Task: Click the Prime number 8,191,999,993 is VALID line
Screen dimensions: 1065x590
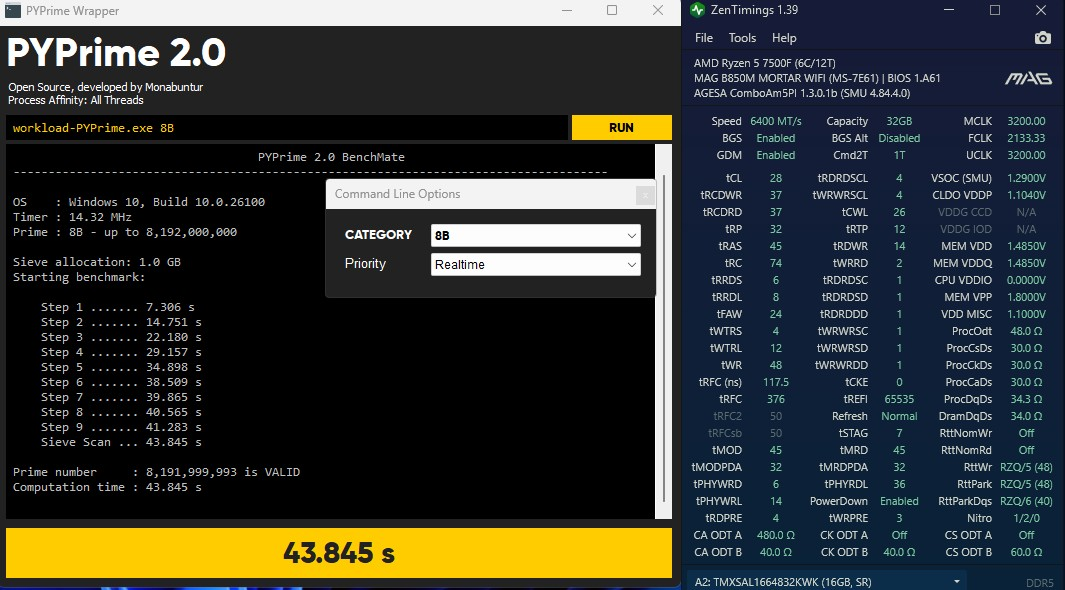Action: (156, 472)
